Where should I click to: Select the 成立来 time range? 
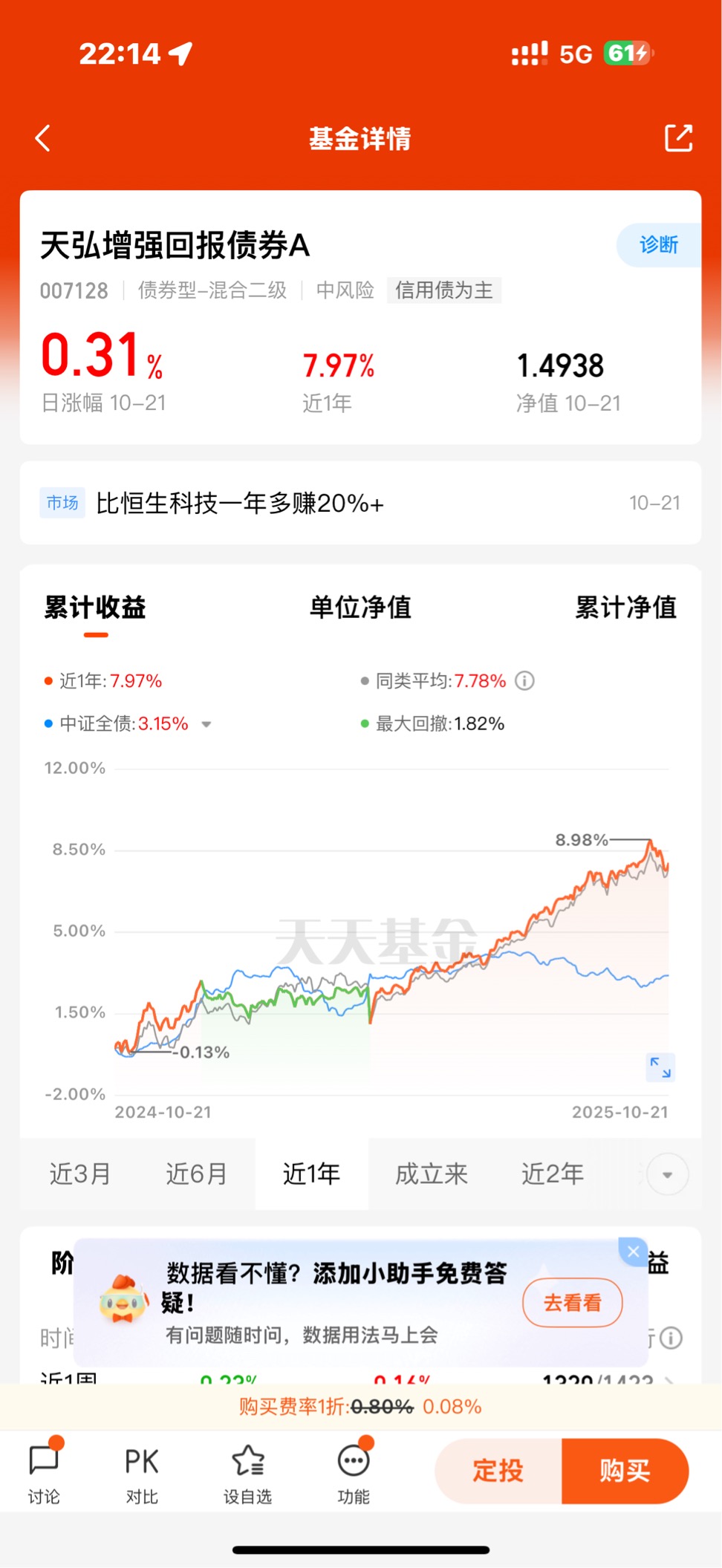[x=431, y=1174]
